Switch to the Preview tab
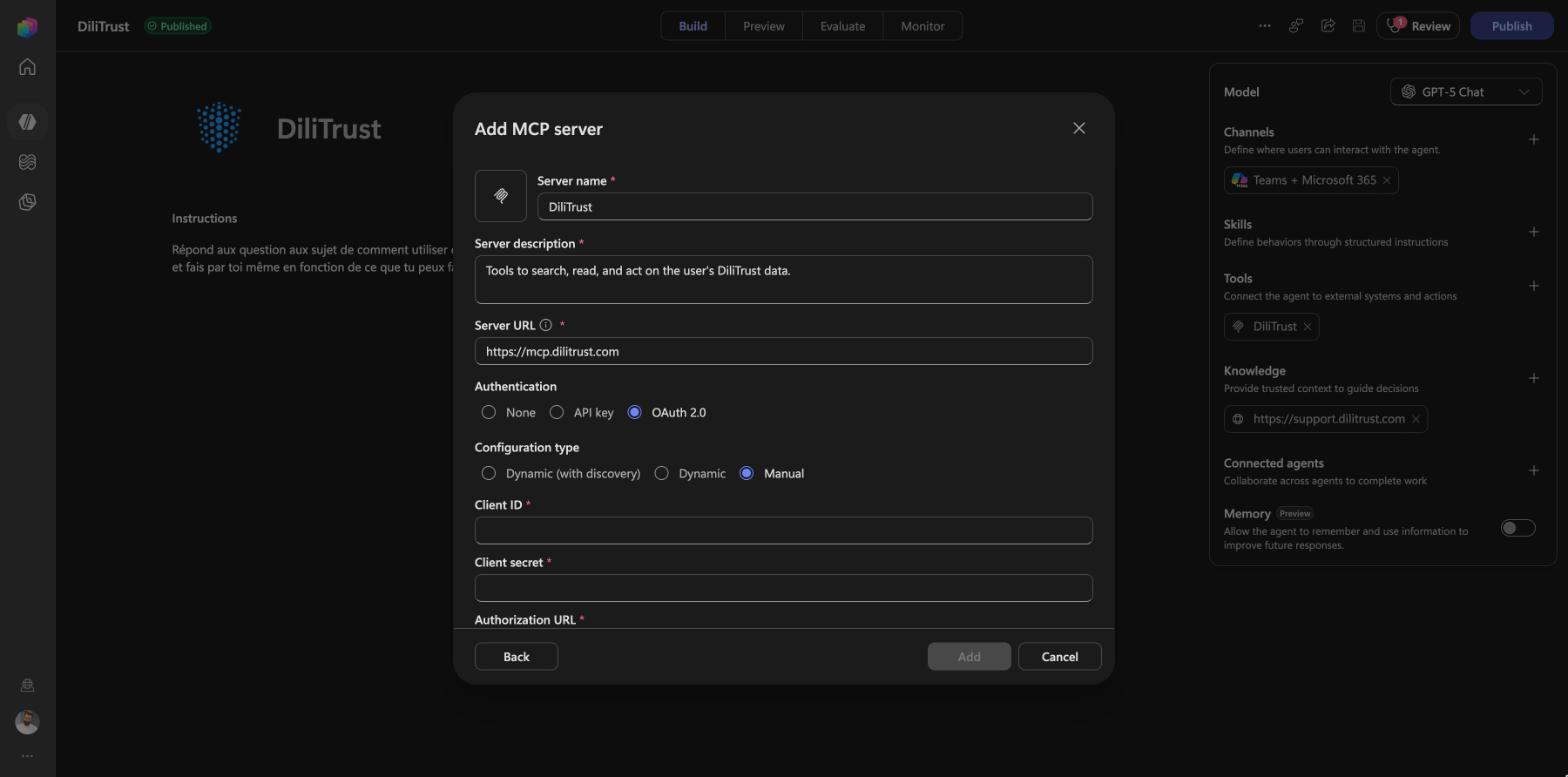This screenshot has height=777, width=1568. click(x=764, y=26)
